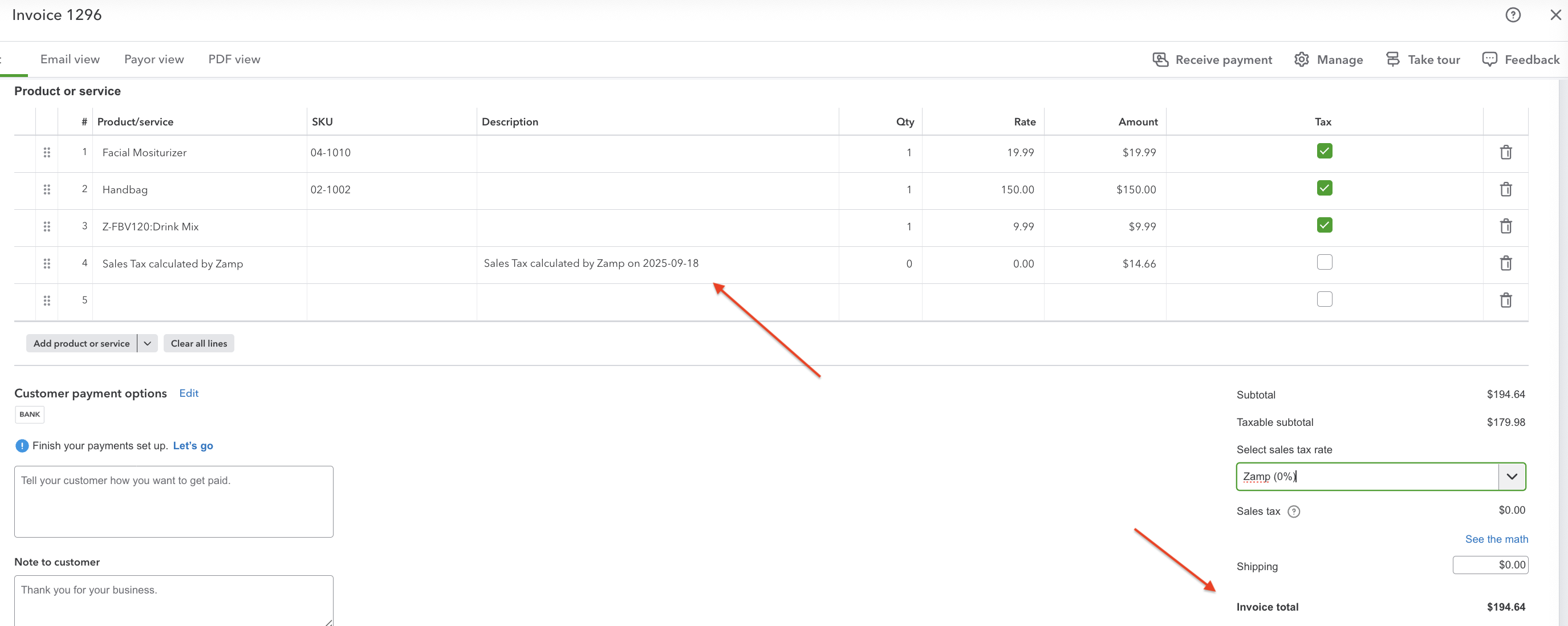Remove the Drink Mix line with trash icon
Image resolution: width=1568 pixels, height=626 pixels.
click(x=1505, y=226)
